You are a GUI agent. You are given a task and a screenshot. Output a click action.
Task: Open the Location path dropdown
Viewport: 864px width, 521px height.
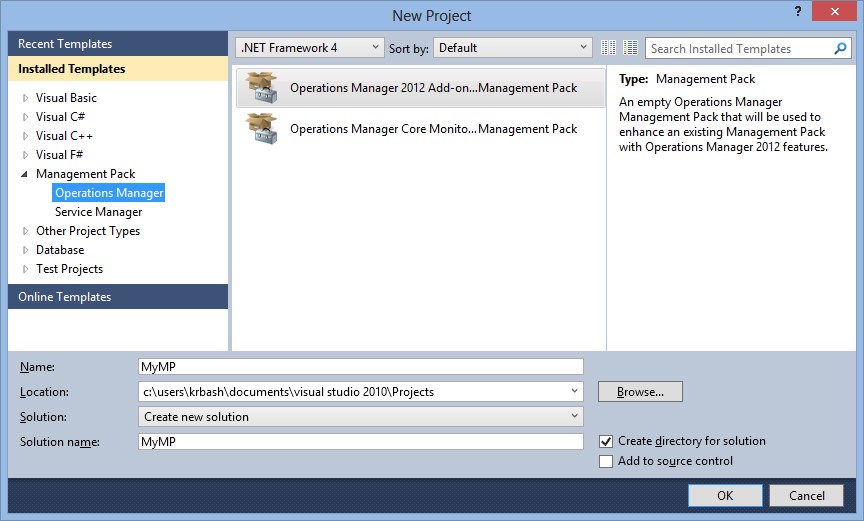pos(574,392)
